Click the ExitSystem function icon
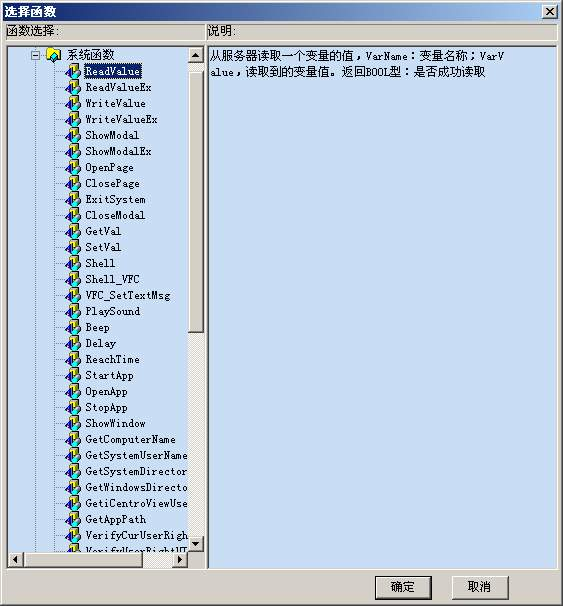 coord(73,199)
